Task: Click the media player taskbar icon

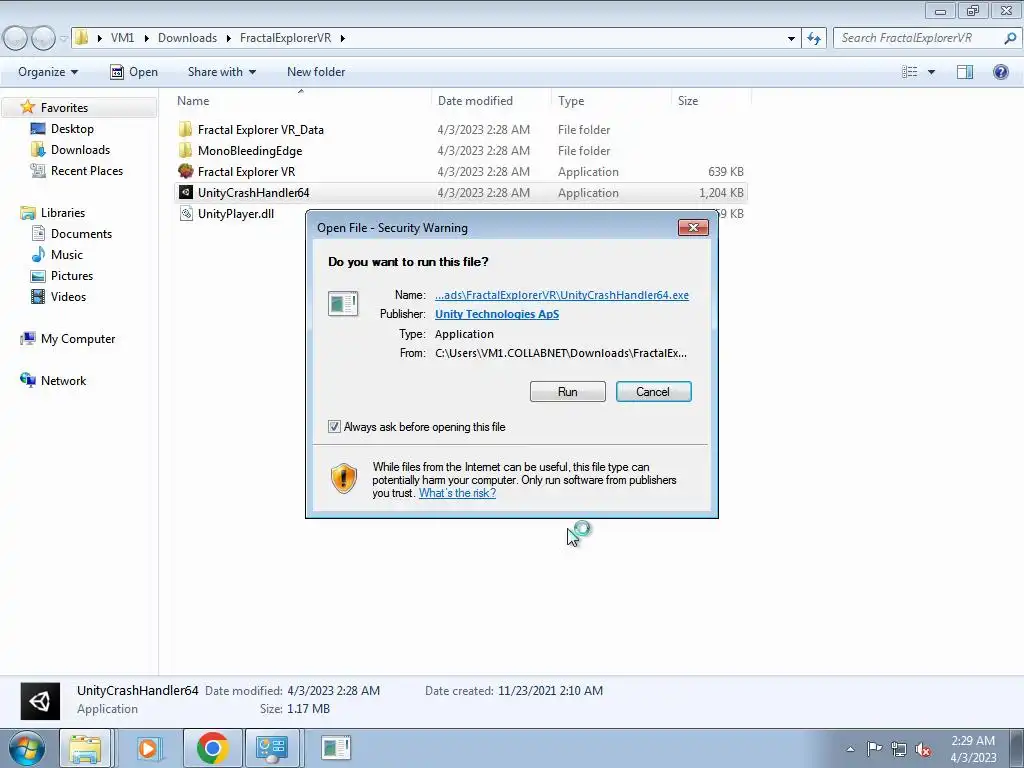Action: [148, 748]
